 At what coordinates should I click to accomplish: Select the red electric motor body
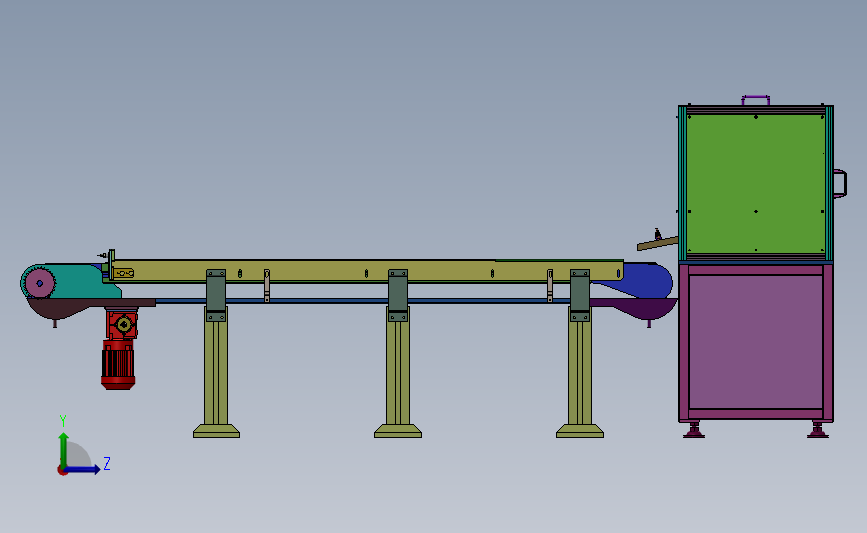tap(118, 364)
